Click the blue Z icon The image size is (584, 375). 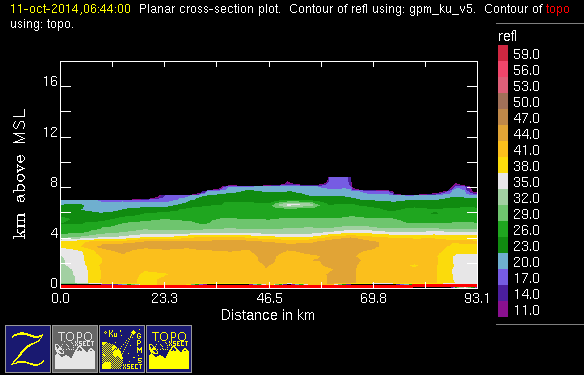(28, 349)
